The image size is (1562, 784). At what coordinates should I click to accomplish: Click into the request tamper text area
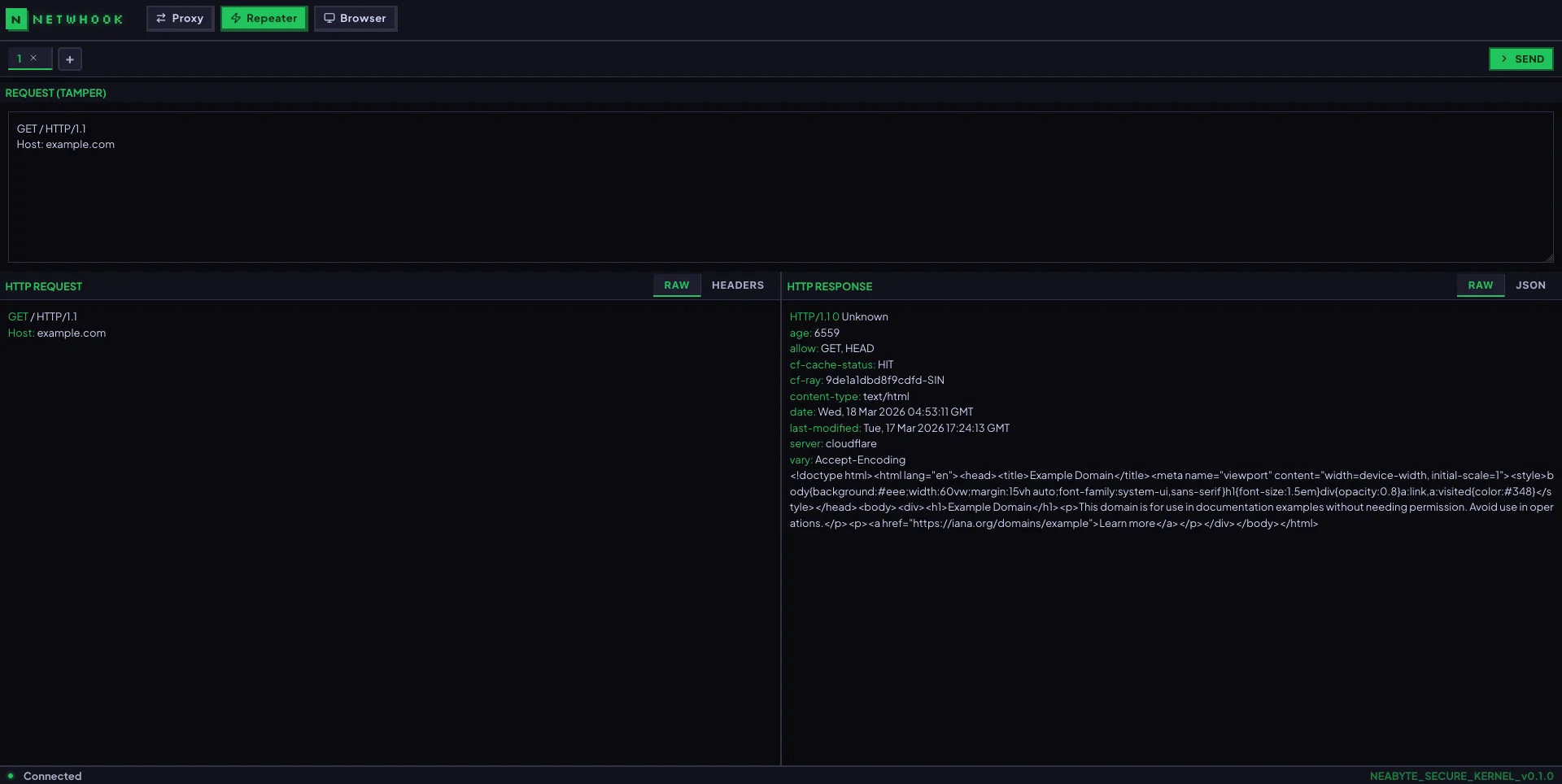pyautogui.click(x=781, y=187)
